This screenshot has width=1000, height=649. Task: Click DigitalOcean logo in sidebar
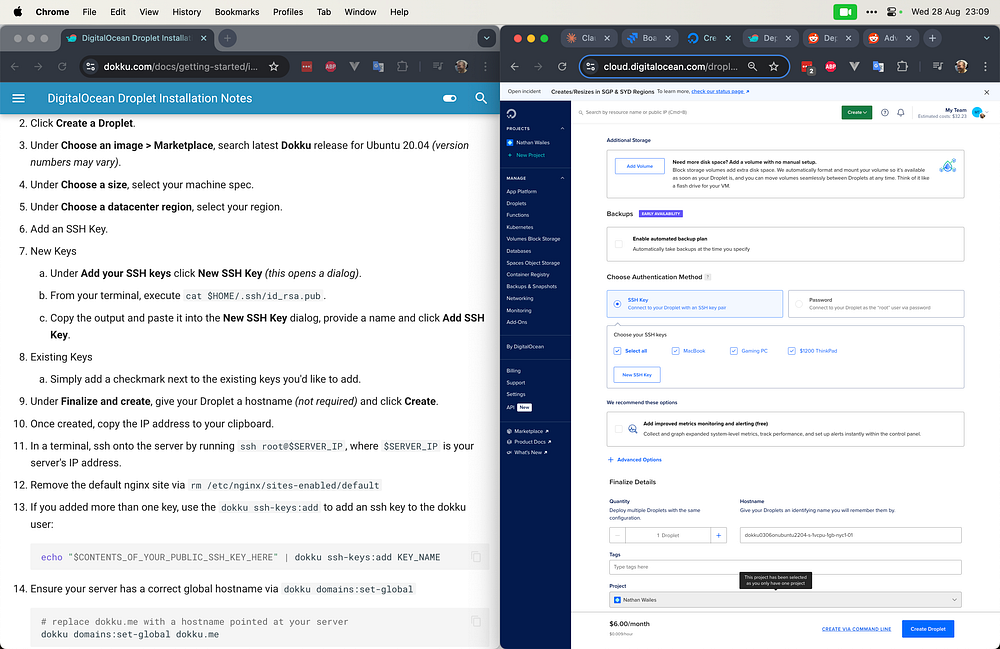click(x=511, y=113)
